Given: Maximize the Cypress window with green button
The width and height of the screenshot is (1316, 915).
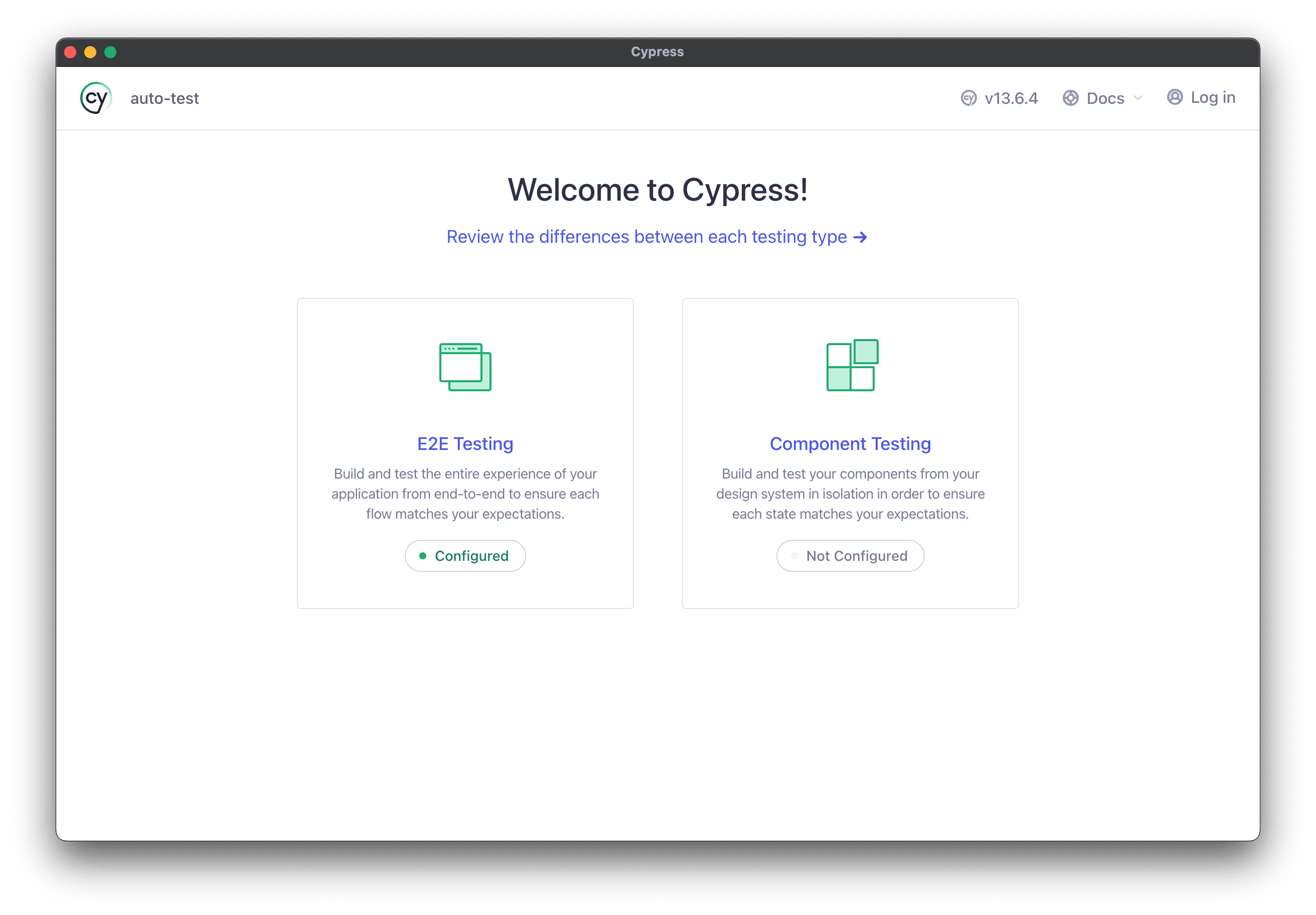Looking at the screenshot, I should click(111, 52).
